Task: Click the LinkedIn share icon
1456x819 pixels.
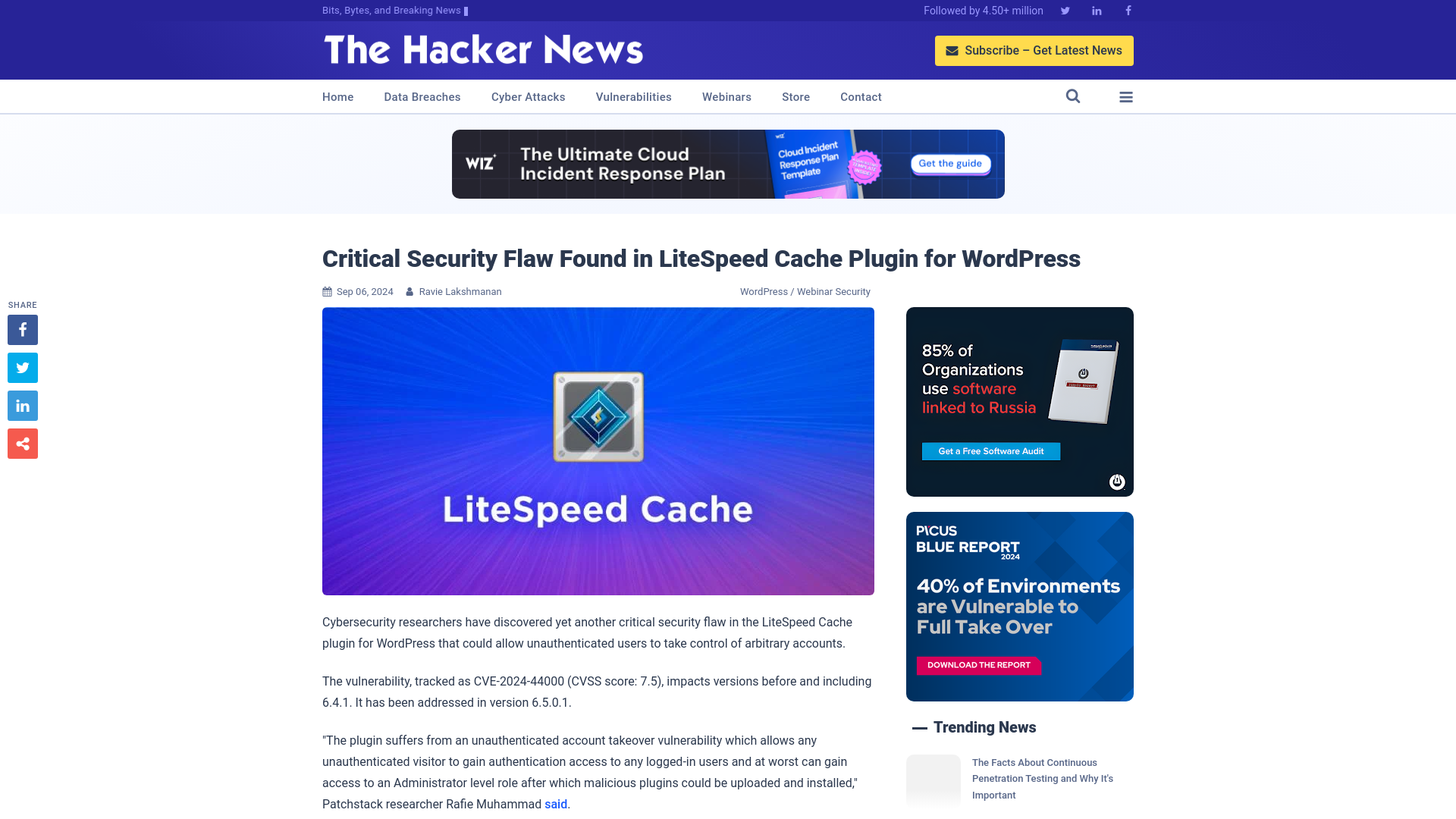Action: [22, 406]
